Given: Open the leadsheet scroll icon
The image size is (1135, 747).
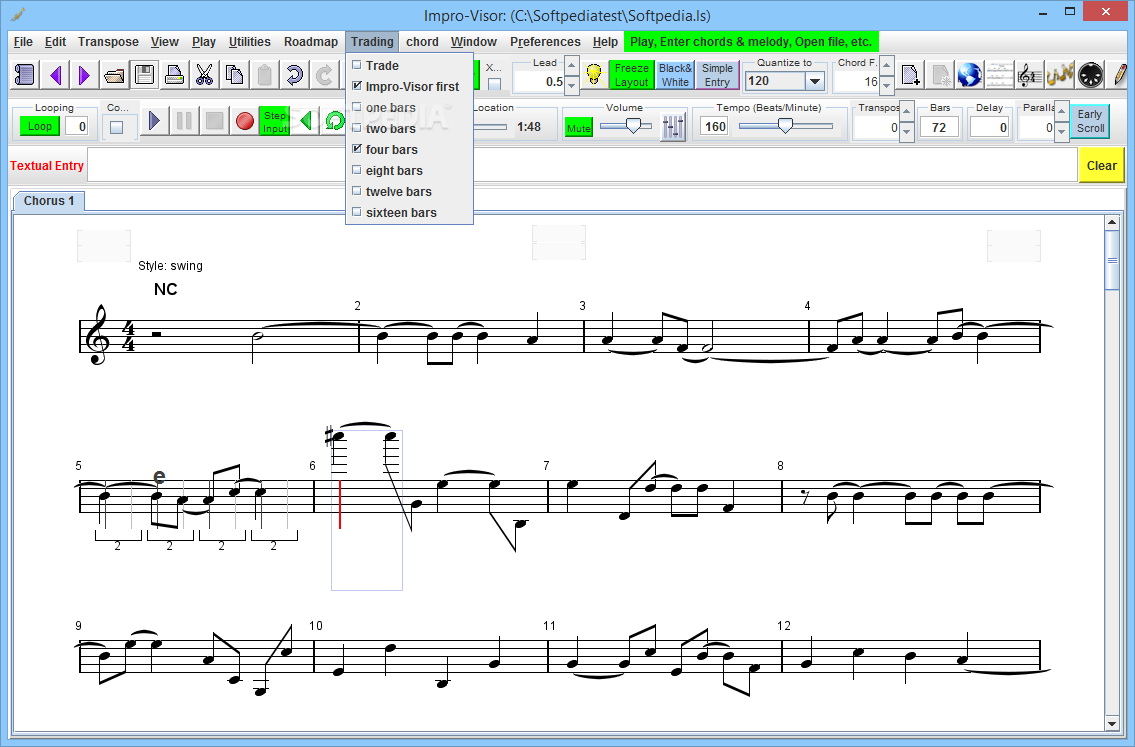Looking at the screenshot, I should 25,75.
